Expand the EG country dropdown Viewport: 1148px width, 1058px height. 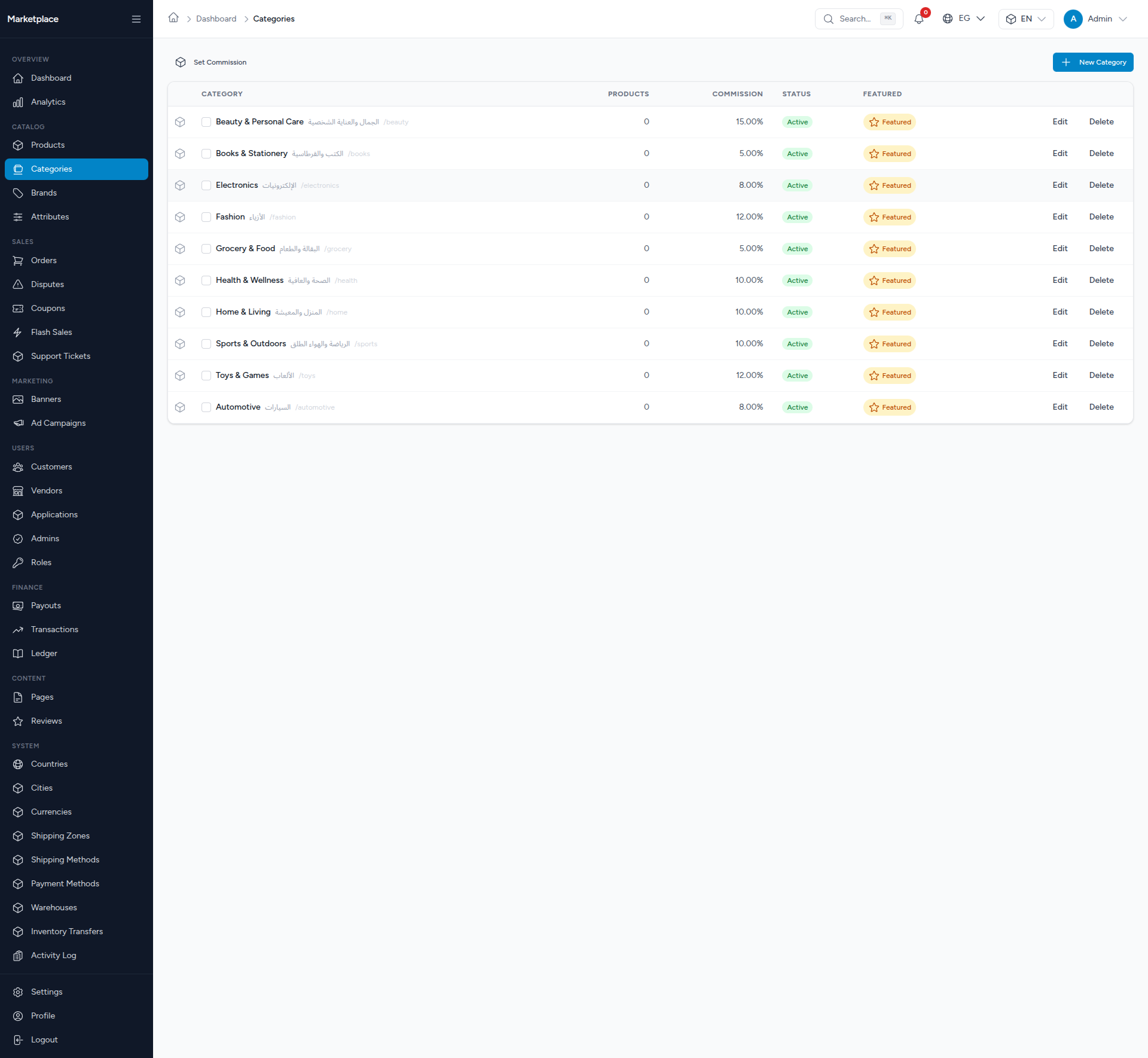(963, 19)
